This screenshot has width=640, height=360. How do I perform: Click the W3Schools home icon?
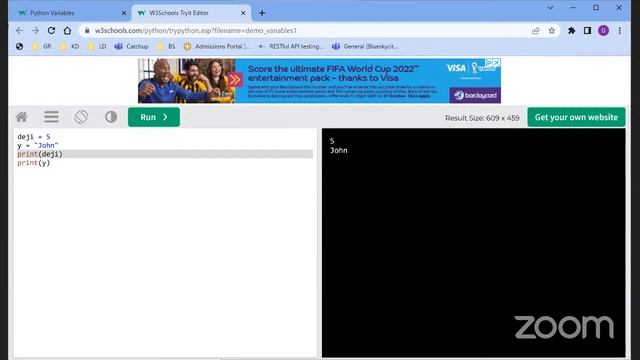[22, 117]
